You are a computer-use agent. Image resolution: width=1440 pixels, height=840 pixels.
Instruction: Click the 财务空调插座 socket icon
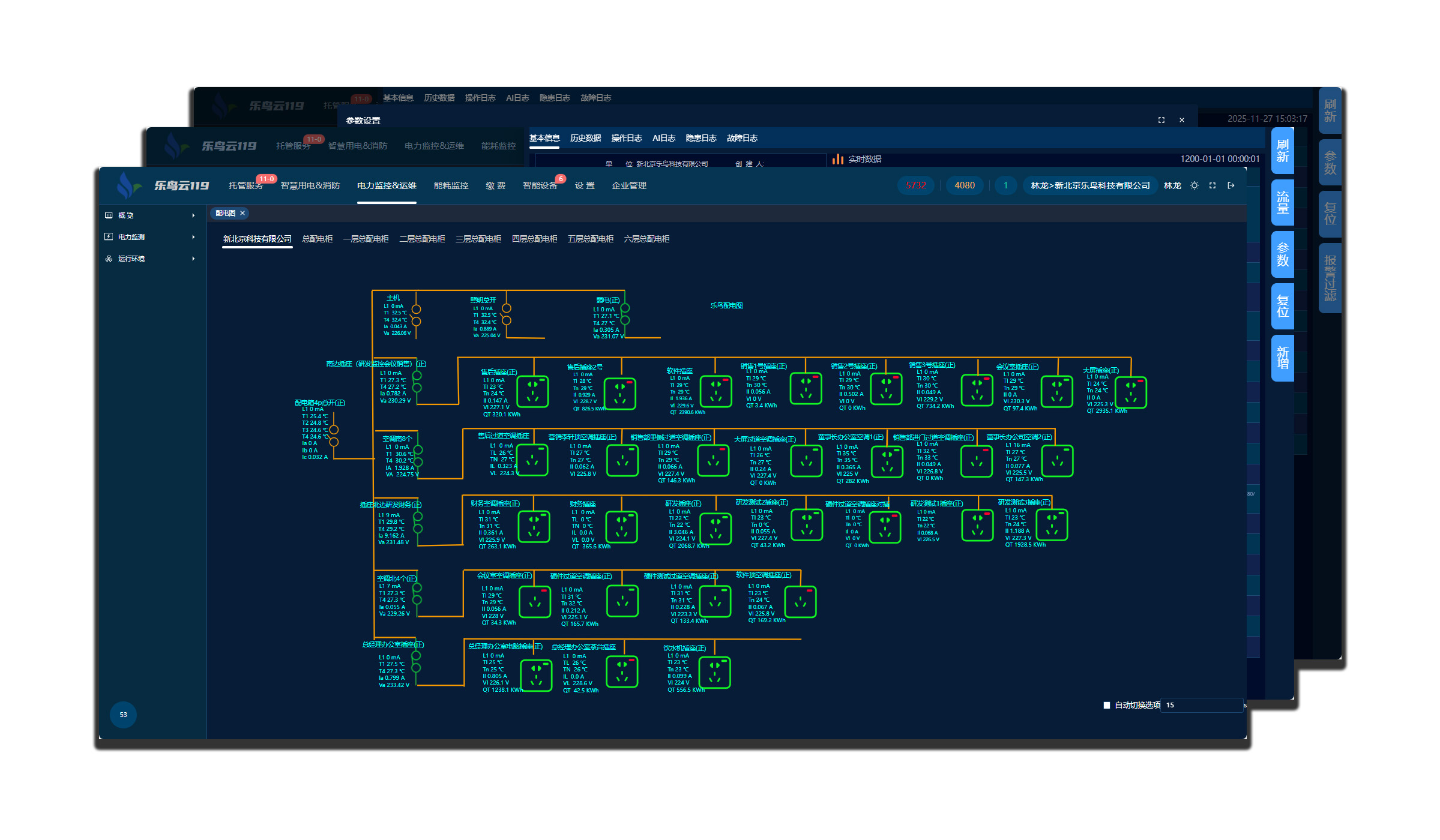tap(534, 526)
